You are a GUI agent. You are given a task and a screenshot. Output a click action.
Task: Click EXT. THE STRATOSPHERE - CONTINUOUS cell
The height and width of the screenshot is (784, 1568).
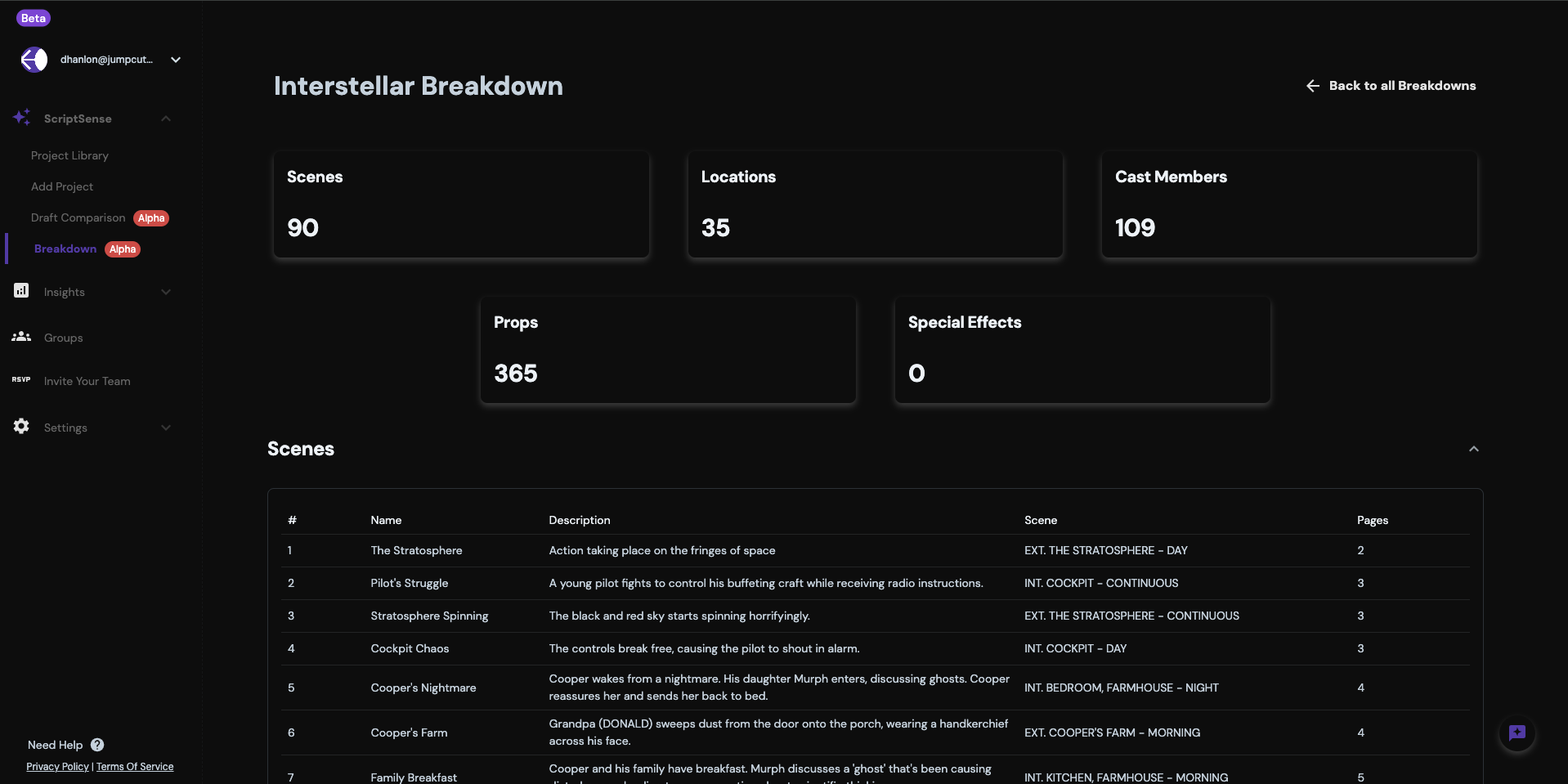point(1131,616)
